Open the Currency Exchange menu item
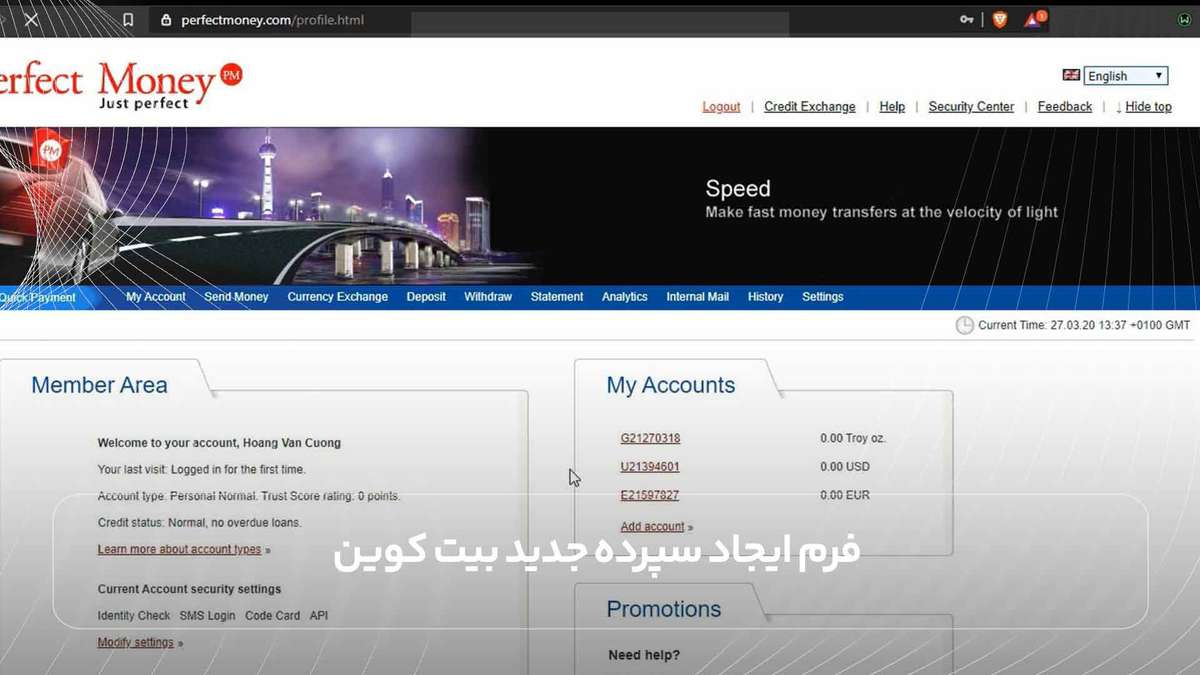This screenshot has height=675, width=1200. coord(338,297)
